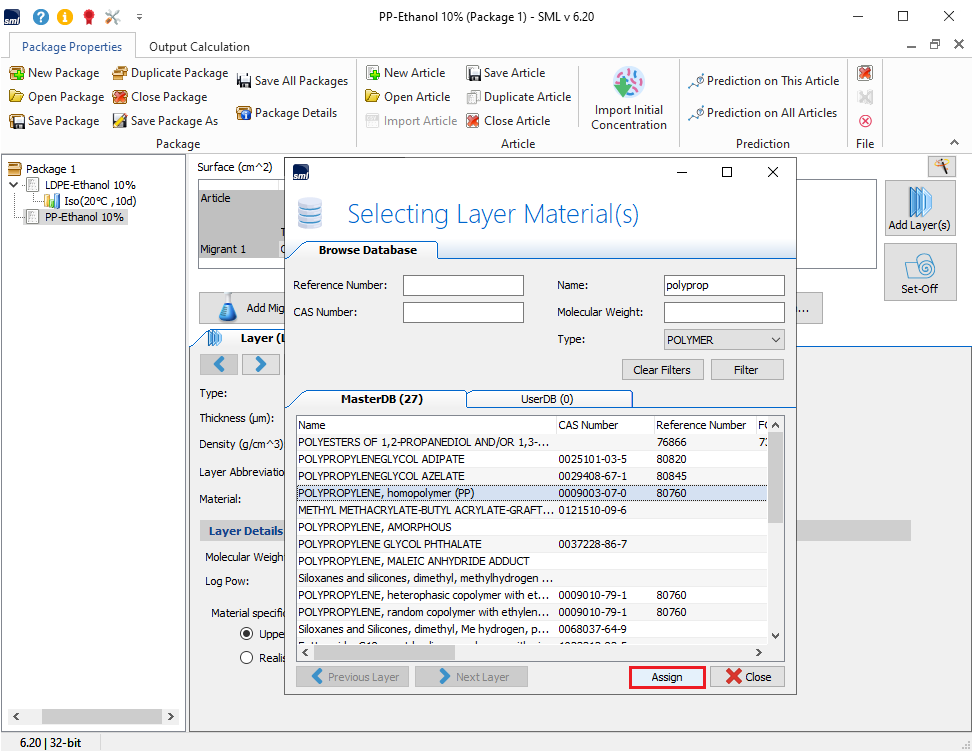The image size is (973, 751).
Task: Open the help question mark icon
Action: (41, 17)
